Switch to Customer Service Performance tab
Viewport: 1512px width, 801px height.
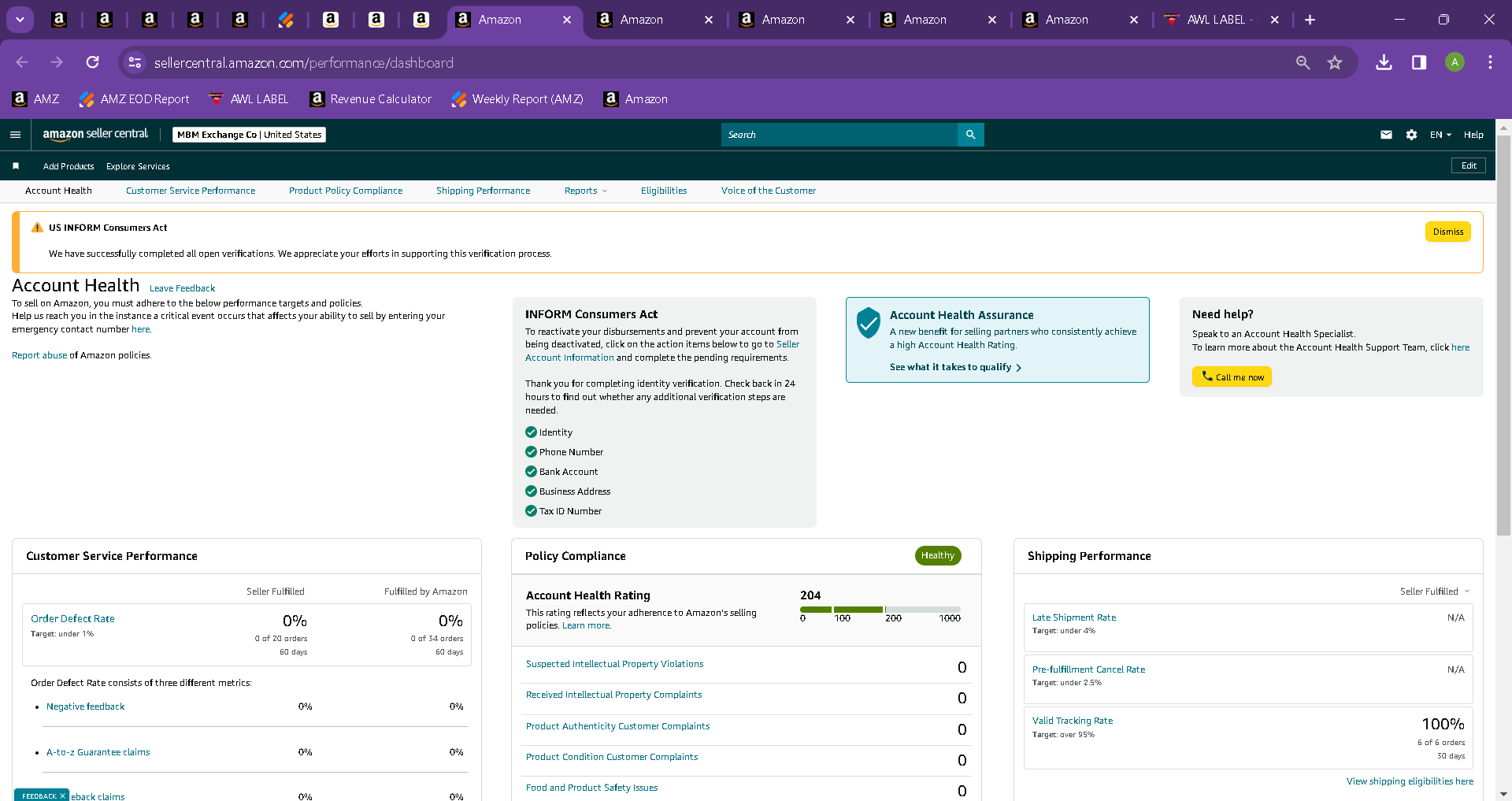191,191
